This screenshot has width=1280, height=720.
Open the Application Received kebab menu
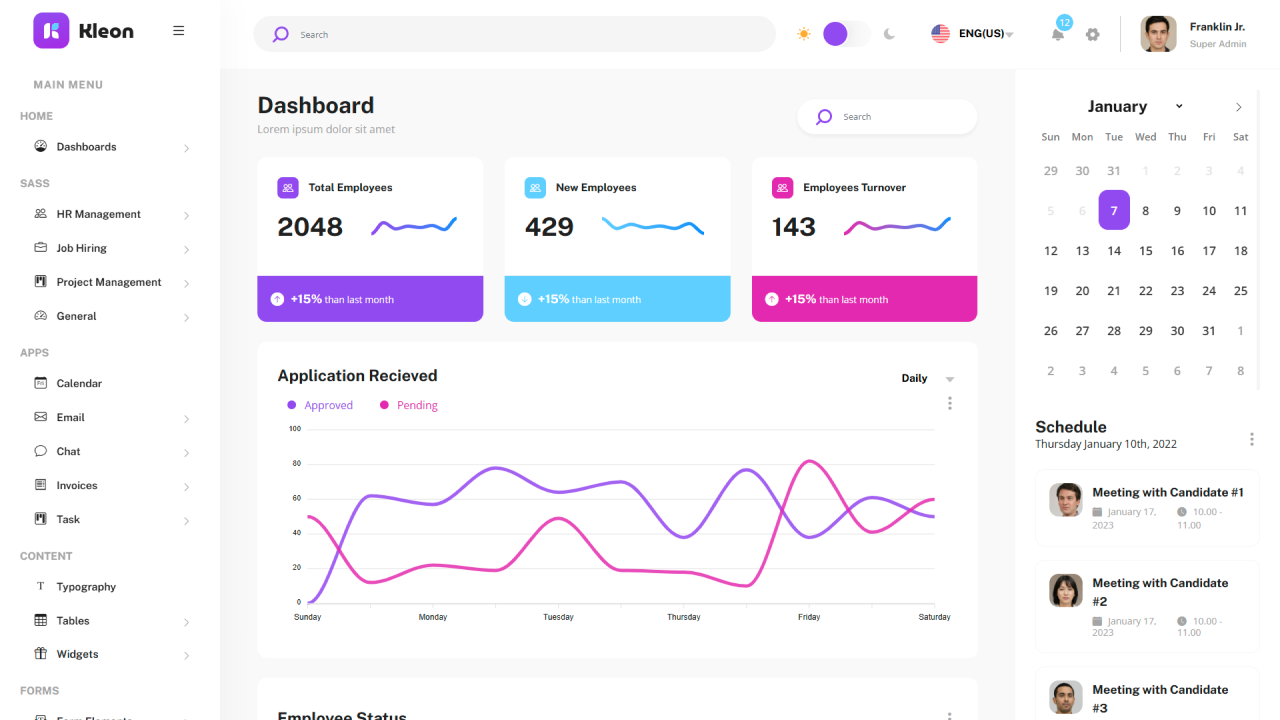point(949,402)
